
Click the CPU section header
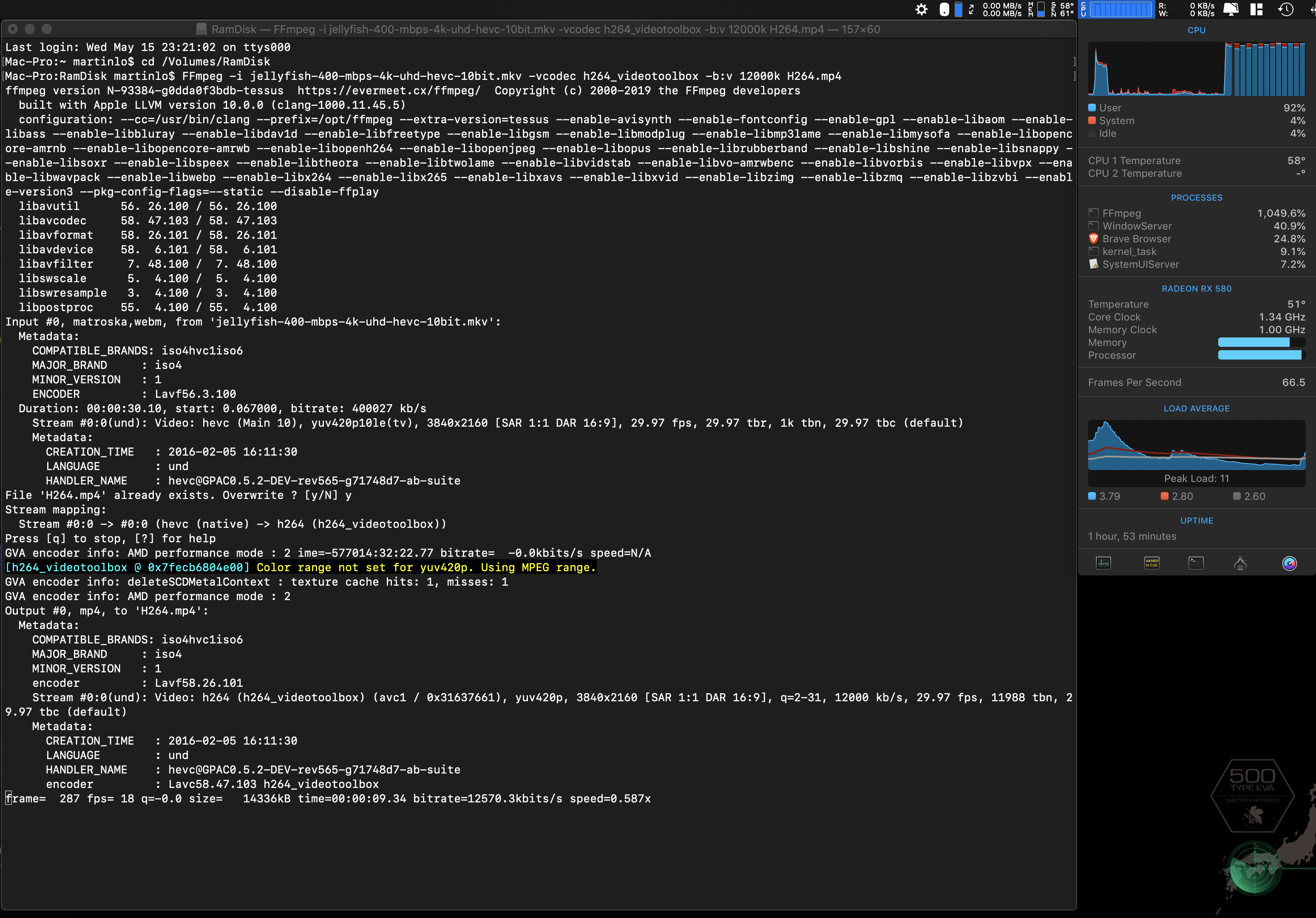(x=1196, y=30)
